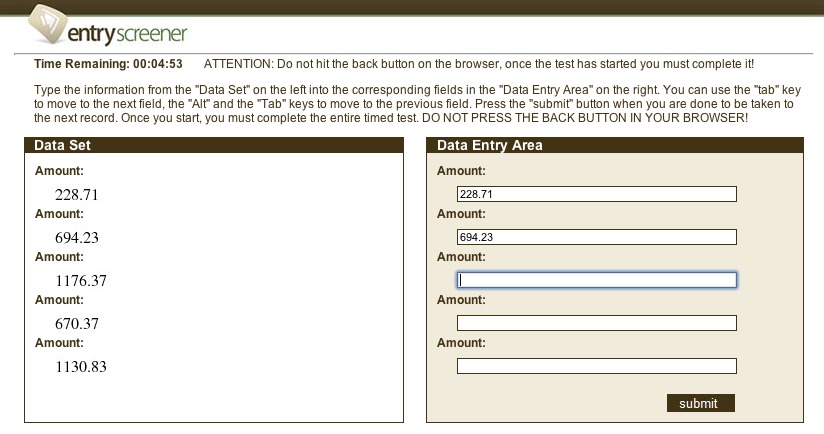Screen dimensions: 824x434
Task: Focus the third Amount entry field
Action: (596, 280)
